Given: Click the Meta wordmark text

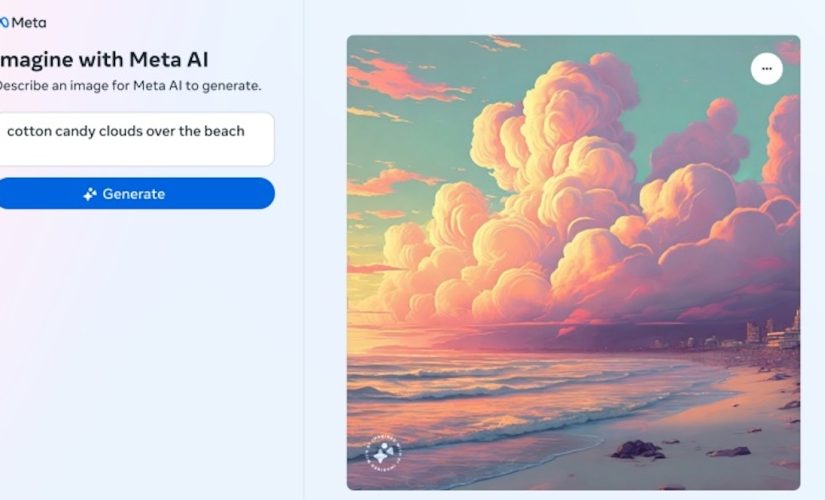Looking at the screenshot, I should pos(28,23).
